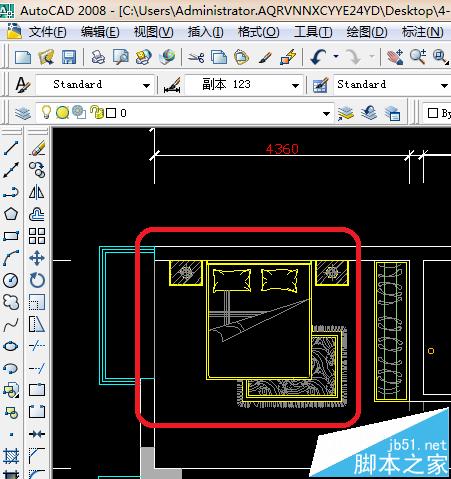Click Match Properties brush icon
This screenshot has height=479, width=451.
coord(265,57)
